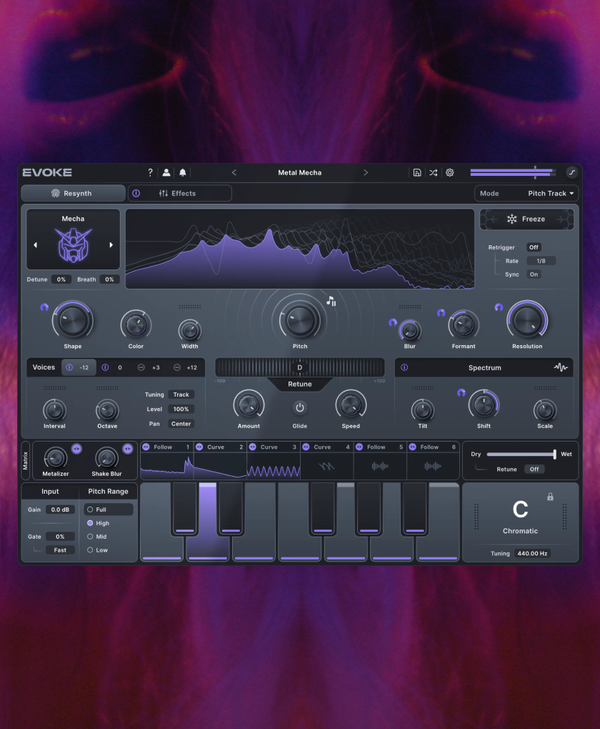
Task: Click the Spectrum waveform icon
Action: pyautogui.click(x=561, y=368)
